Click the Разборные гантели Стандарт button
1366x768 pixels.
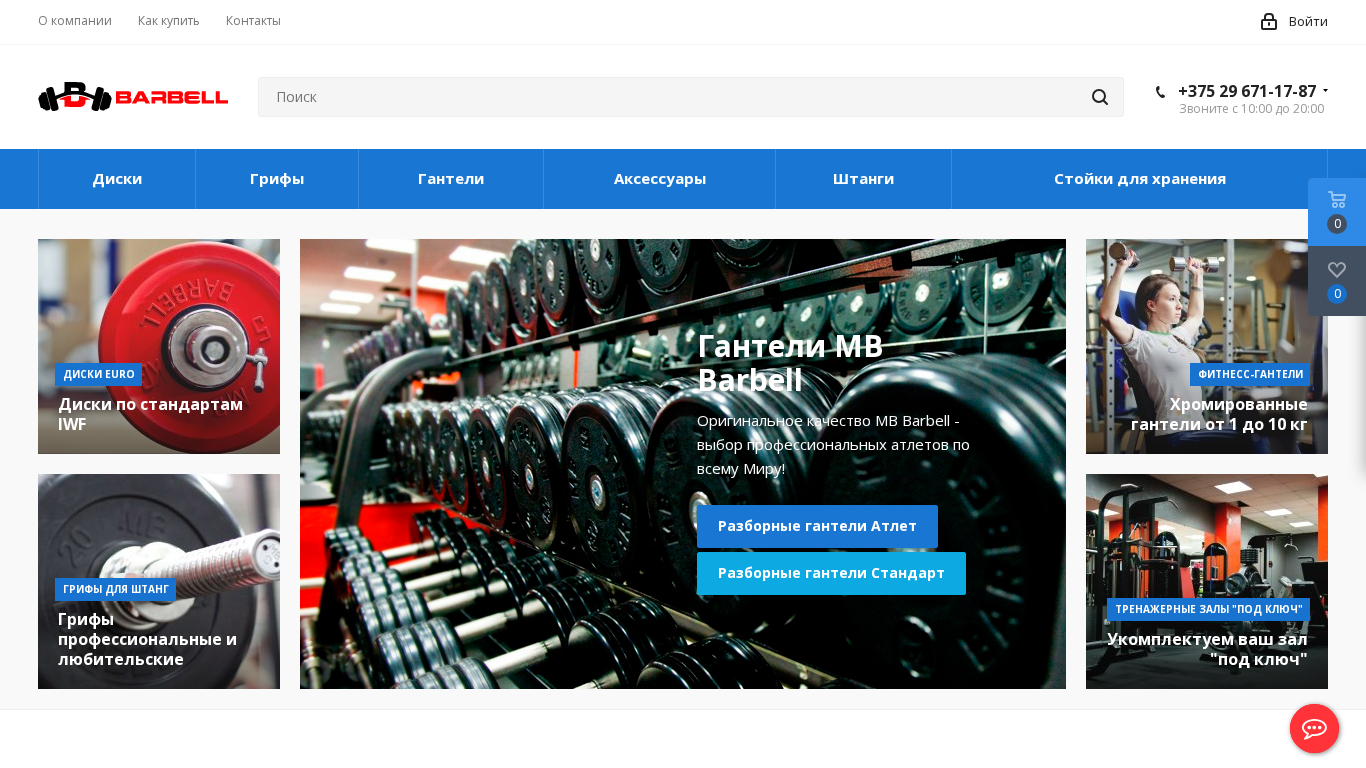point(831,573)
